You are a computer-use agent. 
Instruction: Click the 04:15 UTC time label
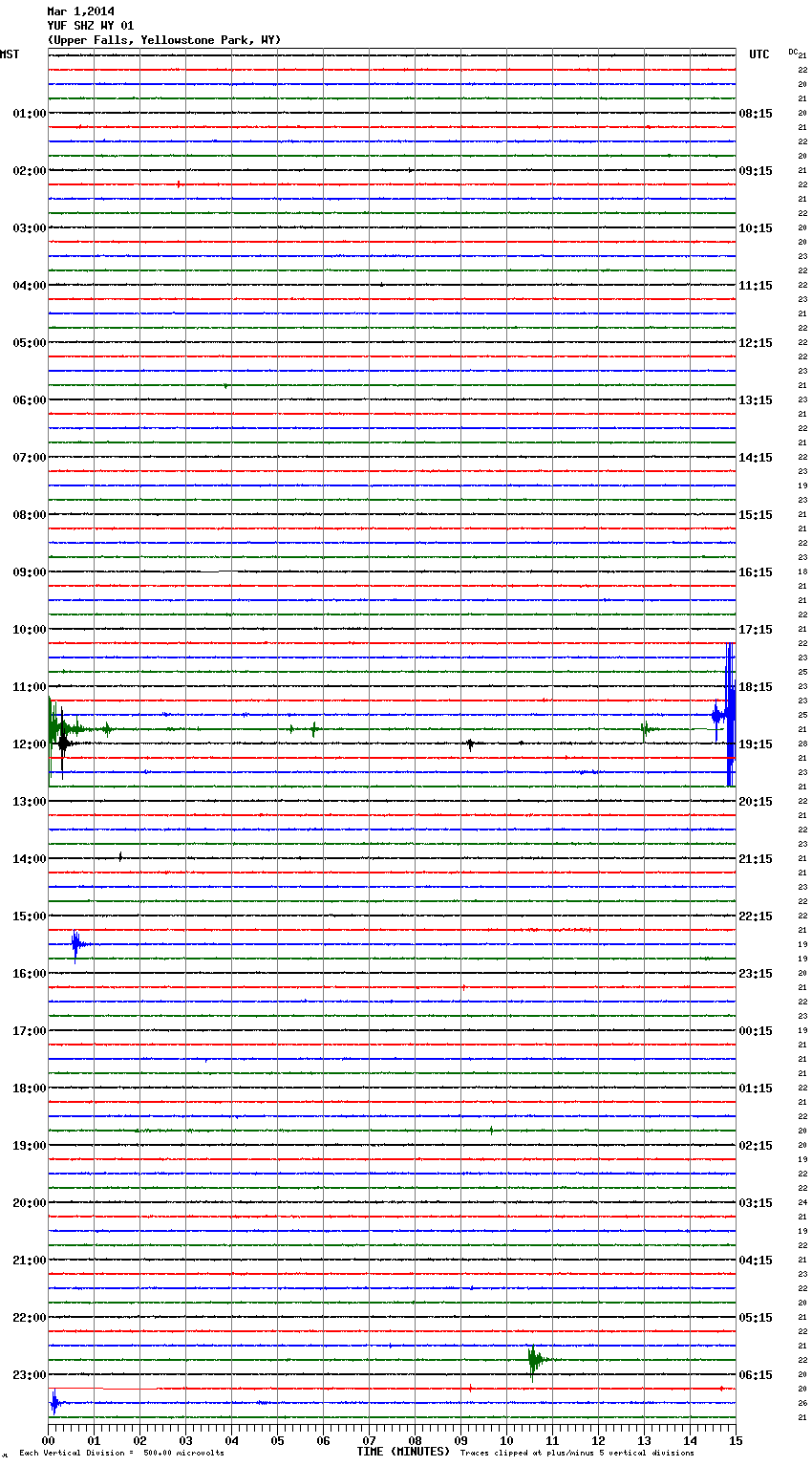coord(756,1261)
